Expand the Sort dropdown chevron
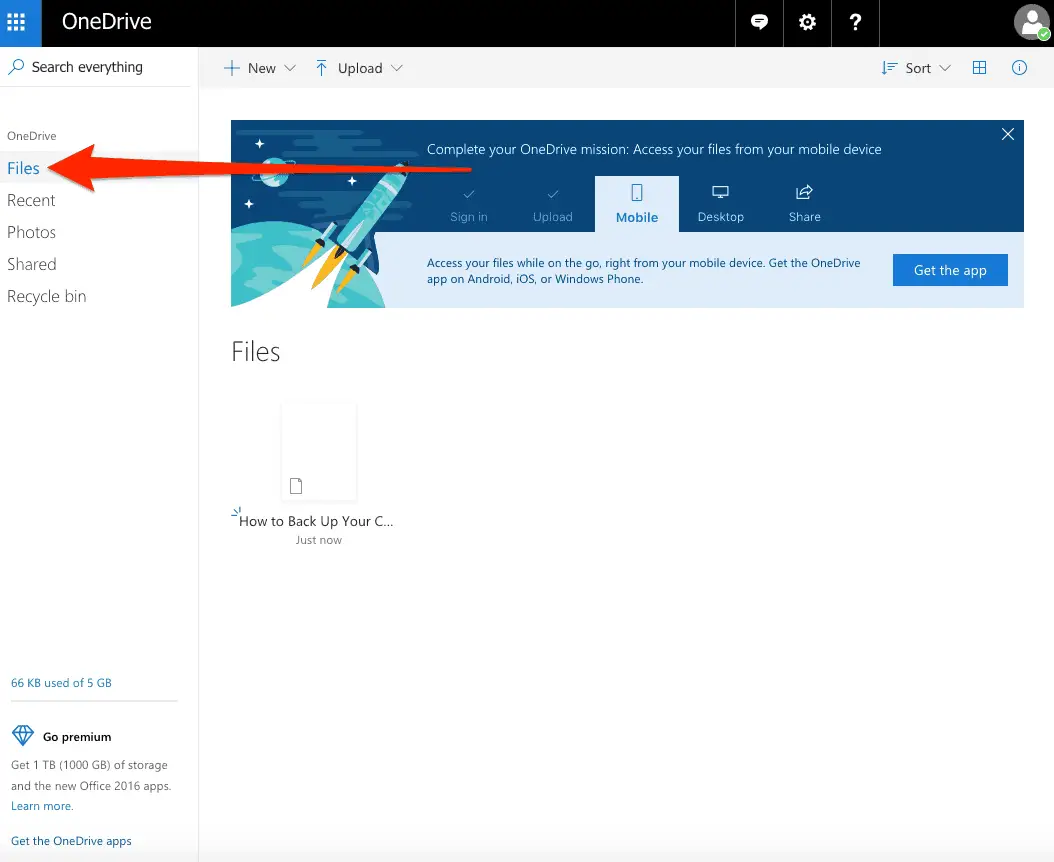 pos(944,68)
